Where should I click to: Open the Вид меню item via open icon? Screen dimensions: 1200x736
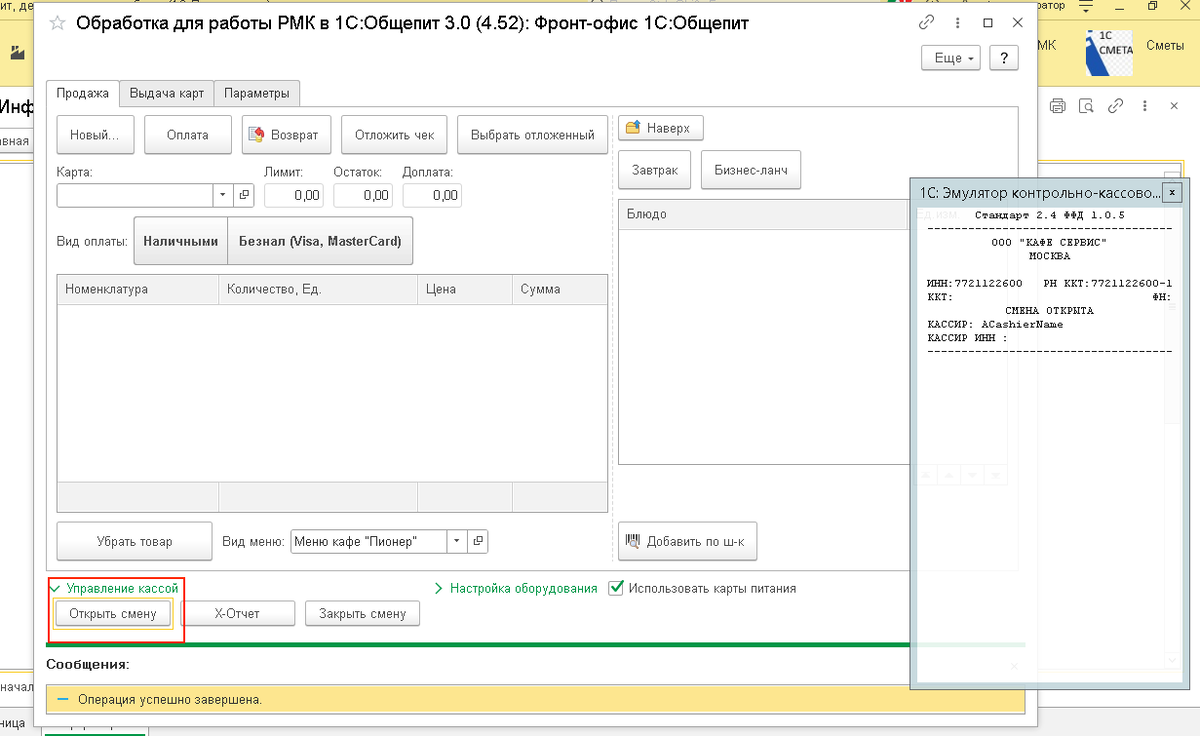[478, 541]
